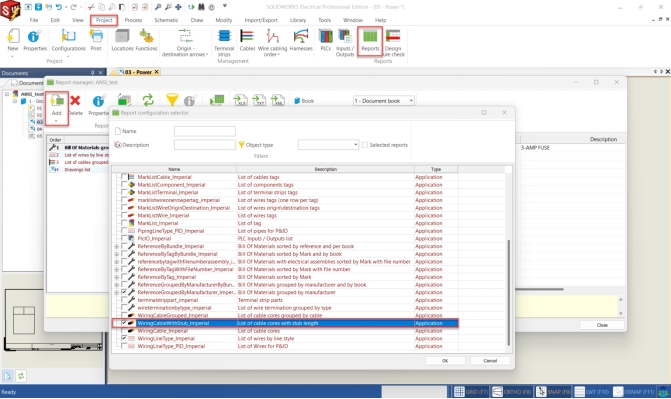Screen dimensions: 671x399
Task: Click the Name column header
Action: [x=174, y=169]
